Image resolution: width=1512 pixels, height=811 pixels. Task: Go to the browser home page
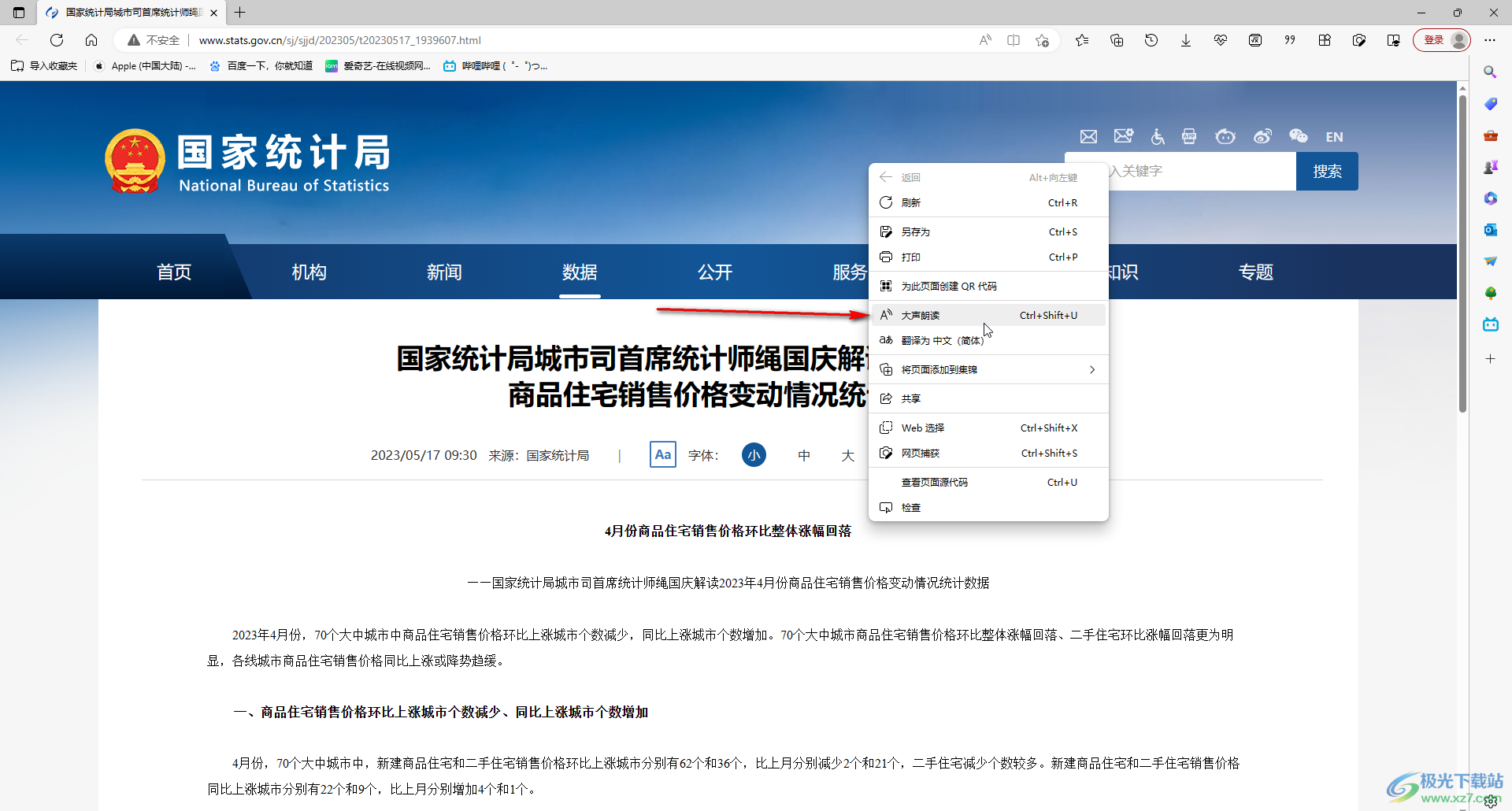[x=91, y=40]
